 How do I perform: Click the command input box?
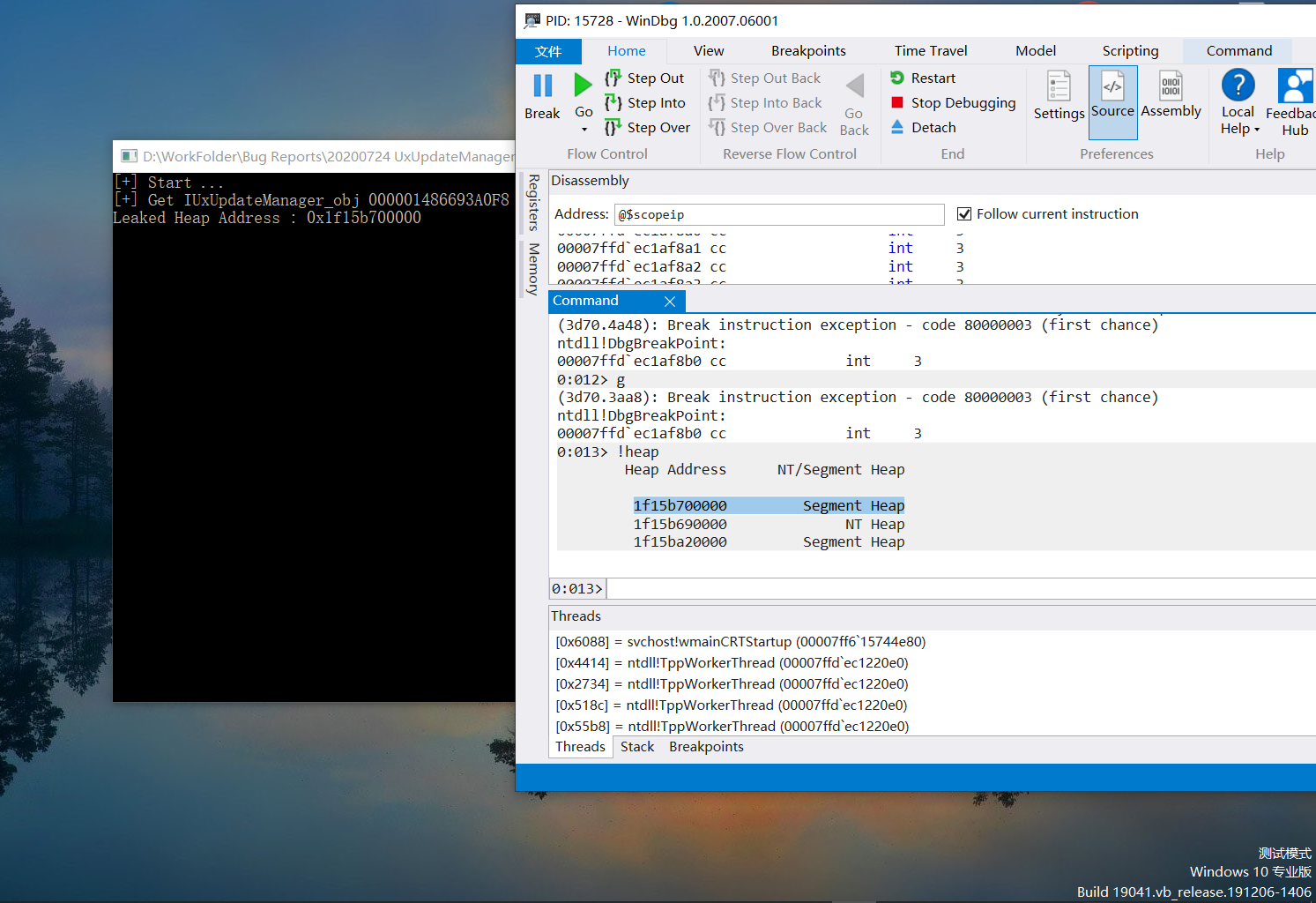pos(961,589)
